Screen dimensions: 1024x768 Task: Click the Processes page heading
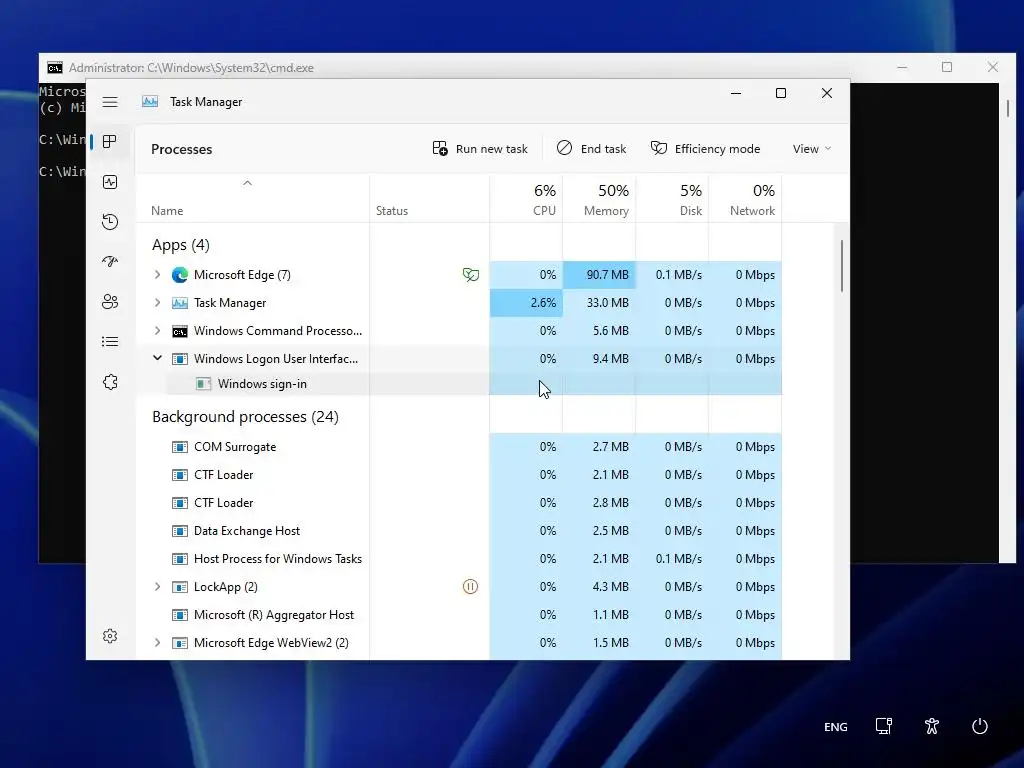(x=182, y=150)
